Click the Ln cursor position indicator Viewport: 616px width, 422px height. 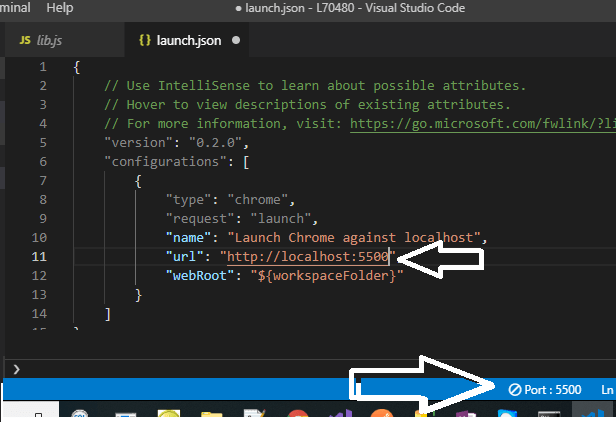pyautogui.click(x=608, y=388)
